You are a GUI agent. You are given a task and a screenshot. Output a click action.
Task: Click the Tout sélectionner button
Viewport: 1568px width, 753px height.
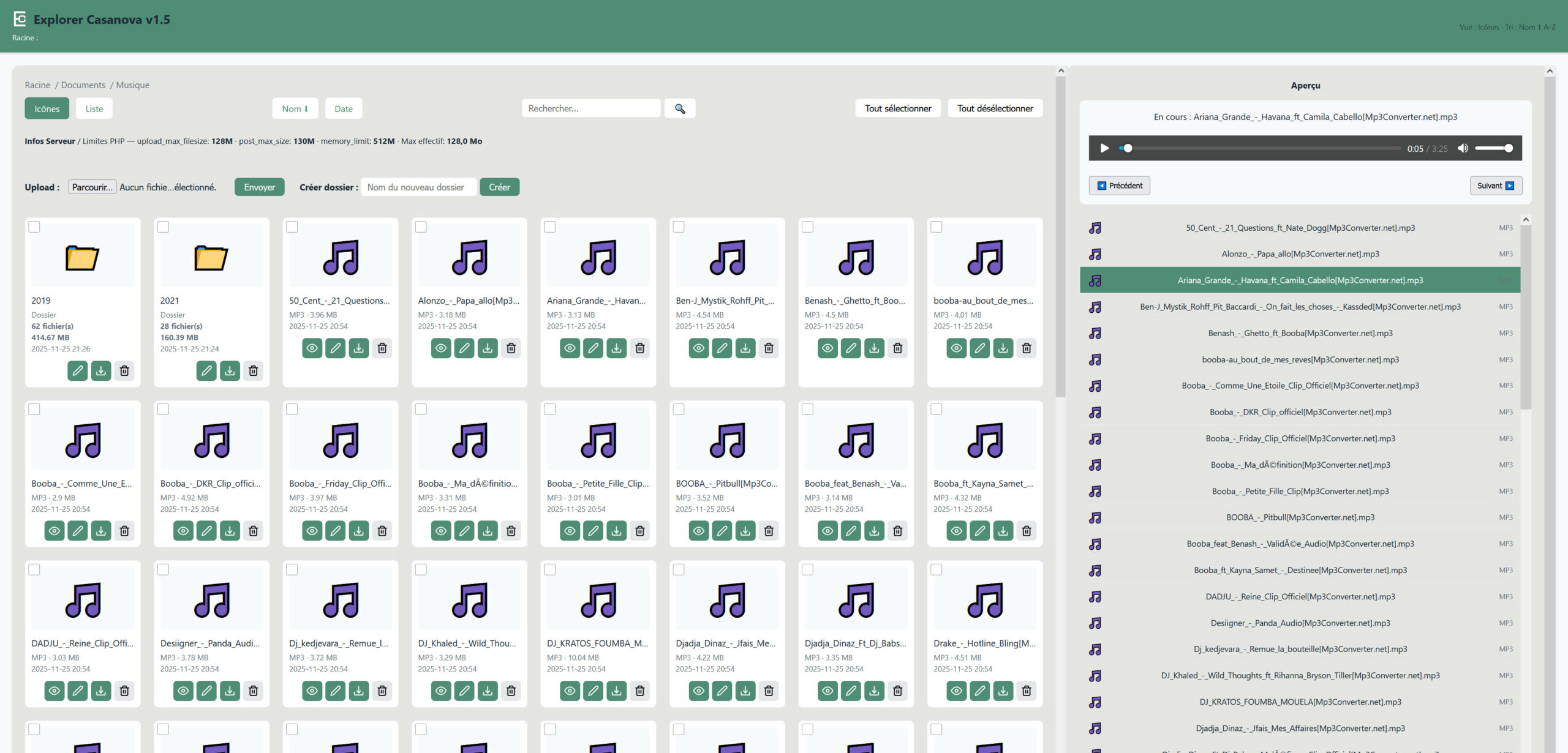pyautogui.click(x=897, y=108)
